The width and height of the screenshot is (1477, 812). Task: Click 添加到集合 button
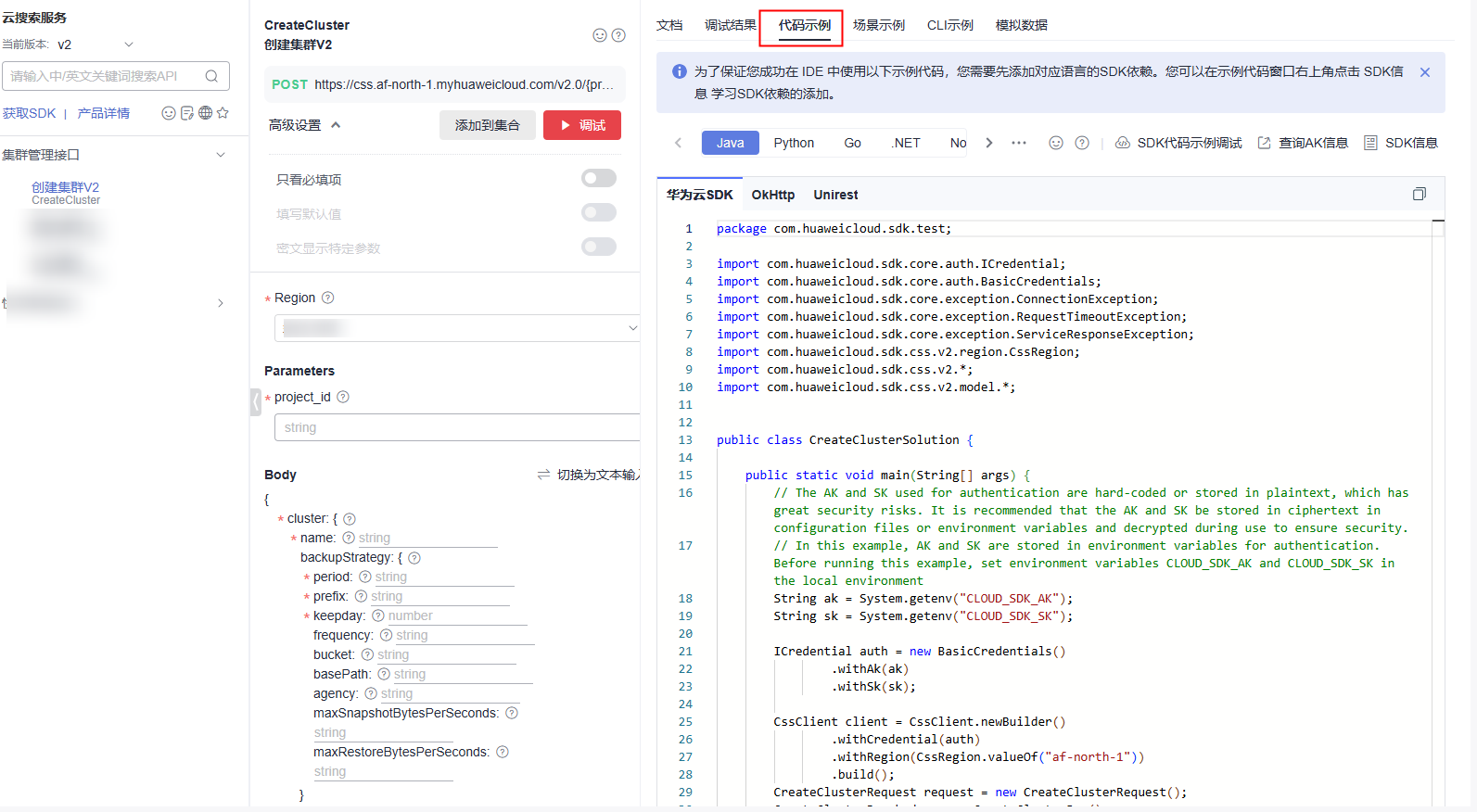click(488, 125)
